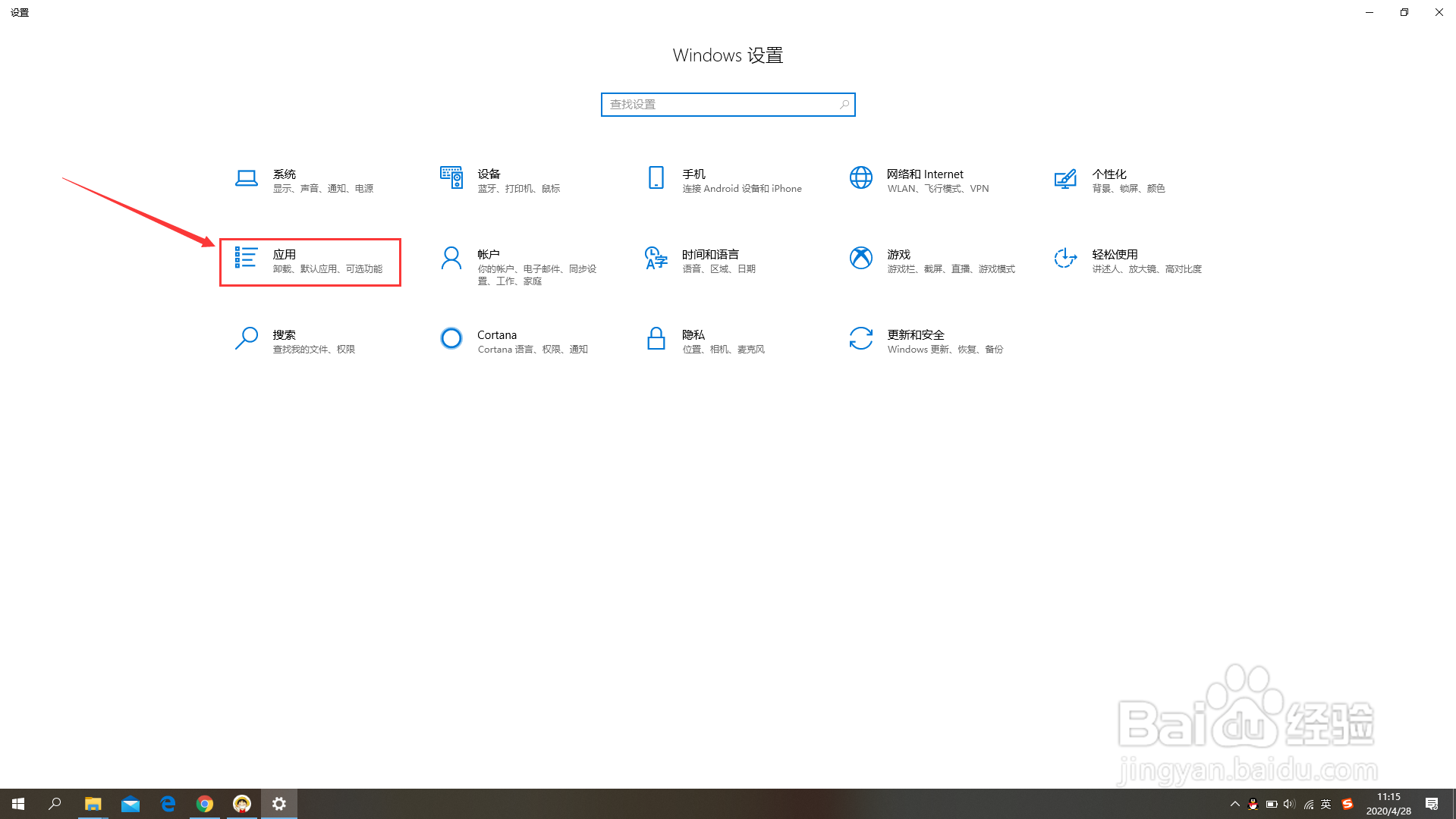Viewport: 1456px width, 819px height.
Task: Click the 查找设置 search field
Action: click(728, 105)
